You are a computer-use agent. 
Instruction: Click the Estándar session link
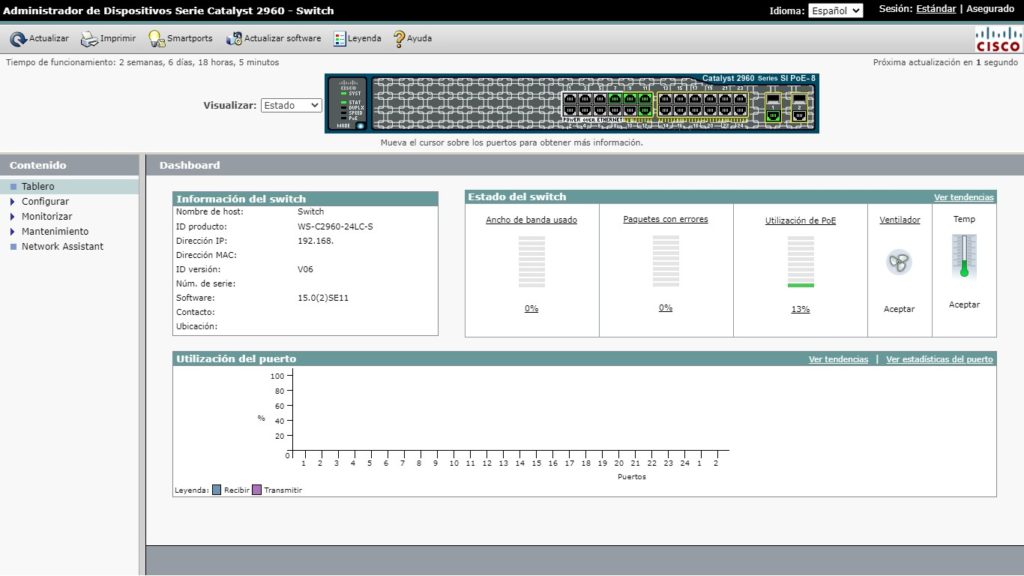click(x=932, y=10)
